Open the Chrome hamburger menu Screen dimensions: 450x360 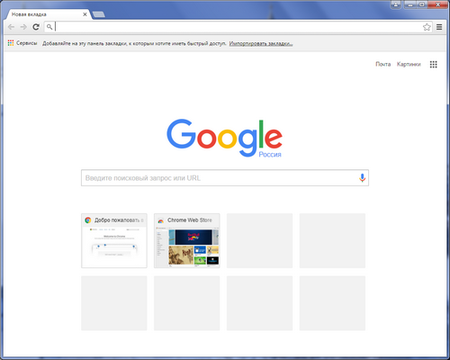[x=439, y=27]
